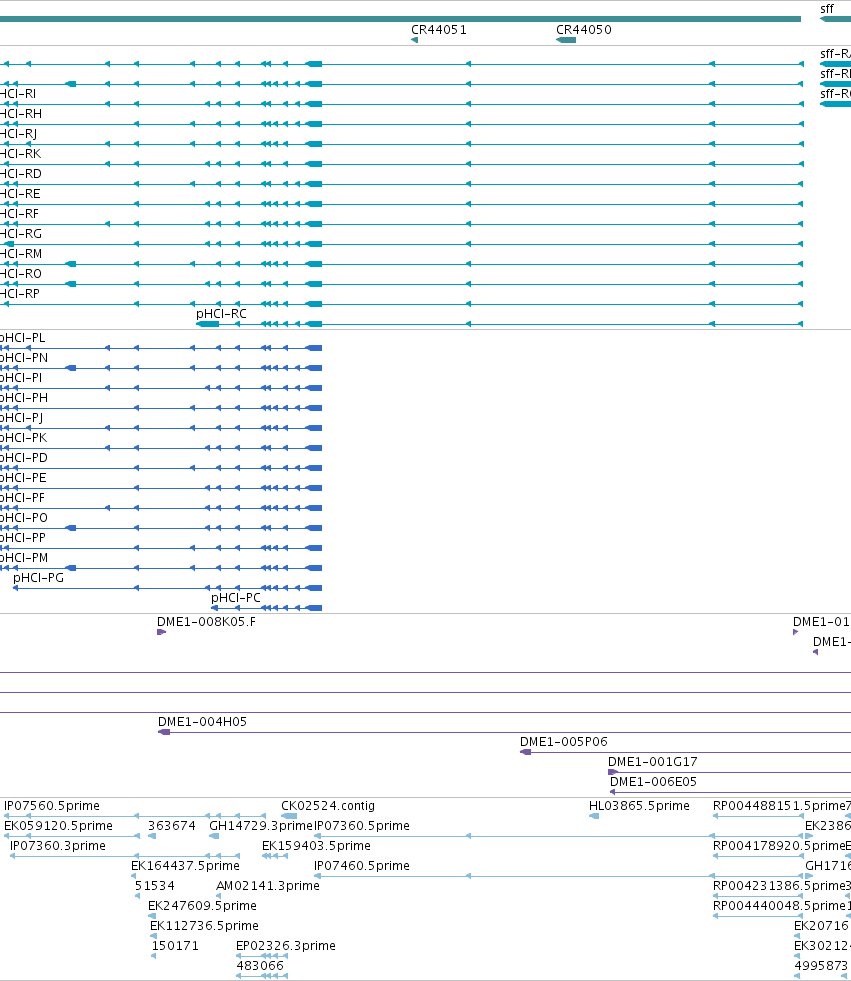Viewport: 851px width, 981px height.
Task: Select the pHCl-PH protein label
Action: [x=24, y=398]
